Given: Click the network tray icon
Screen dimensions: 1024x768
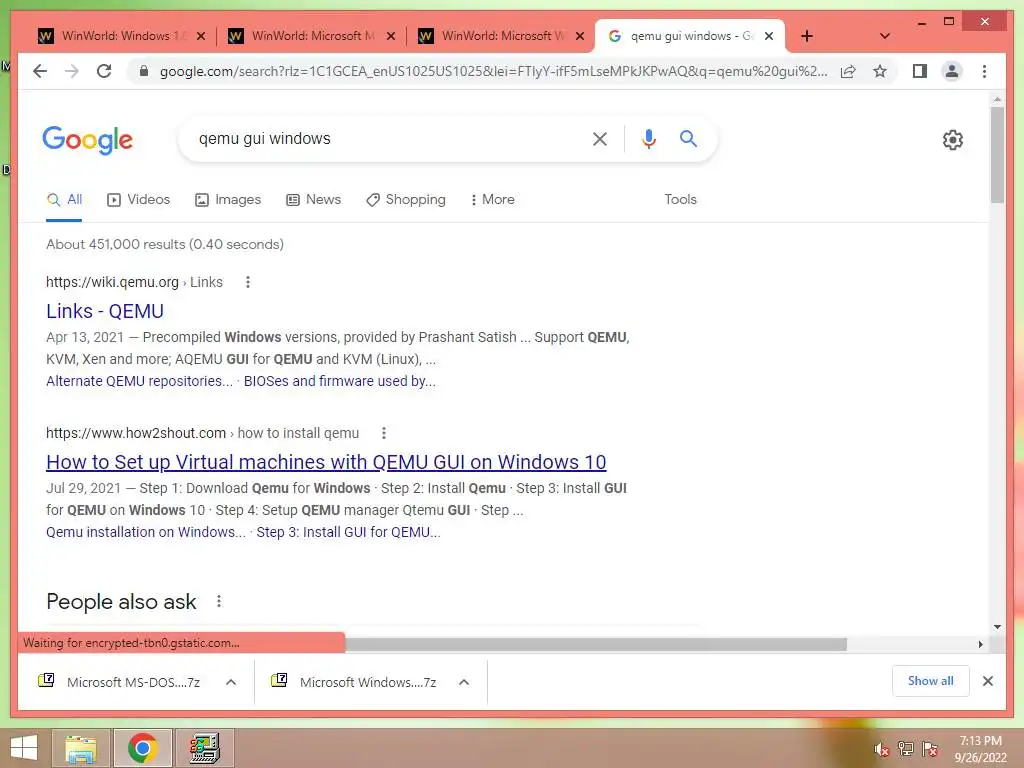Looking at the screenshot, I should point(906,749).
